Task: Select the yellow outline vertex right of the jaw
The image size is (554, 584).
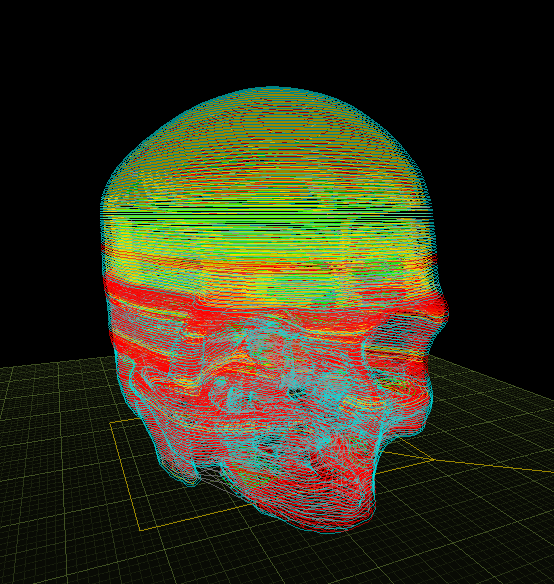Action: [x=432, y=459]
